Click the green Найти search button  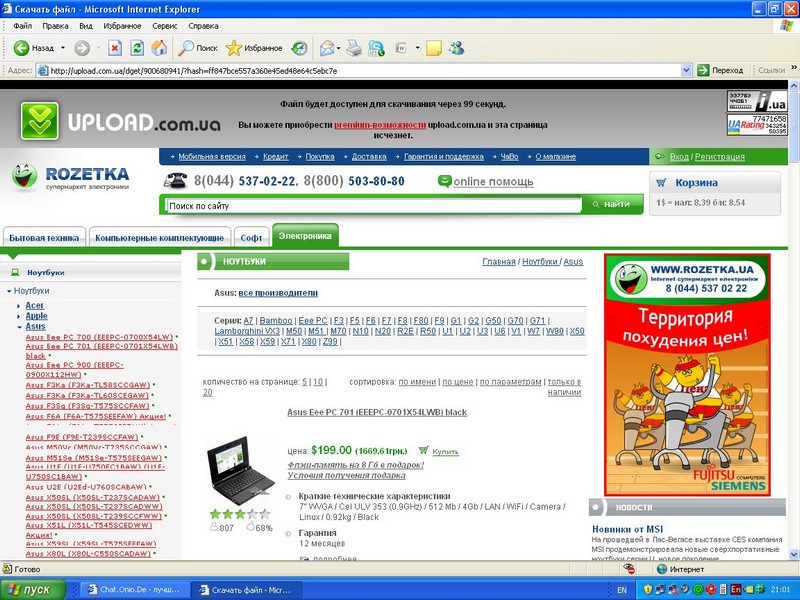coord(612,205)
